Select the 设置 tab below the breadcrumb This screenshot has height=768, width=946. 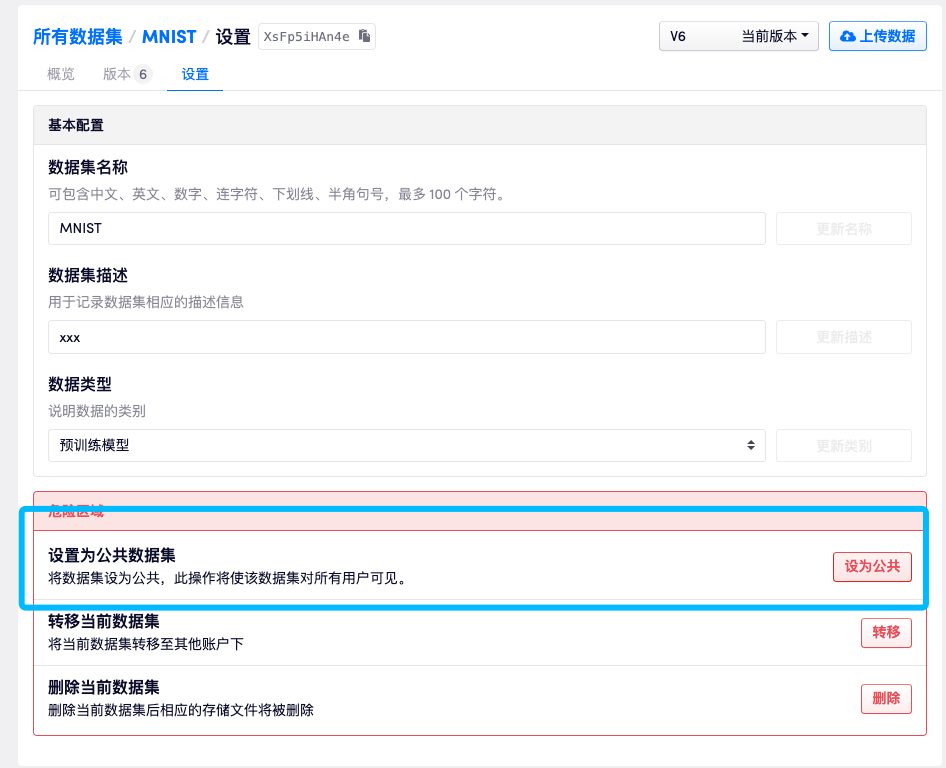click(x=195, y=74)
